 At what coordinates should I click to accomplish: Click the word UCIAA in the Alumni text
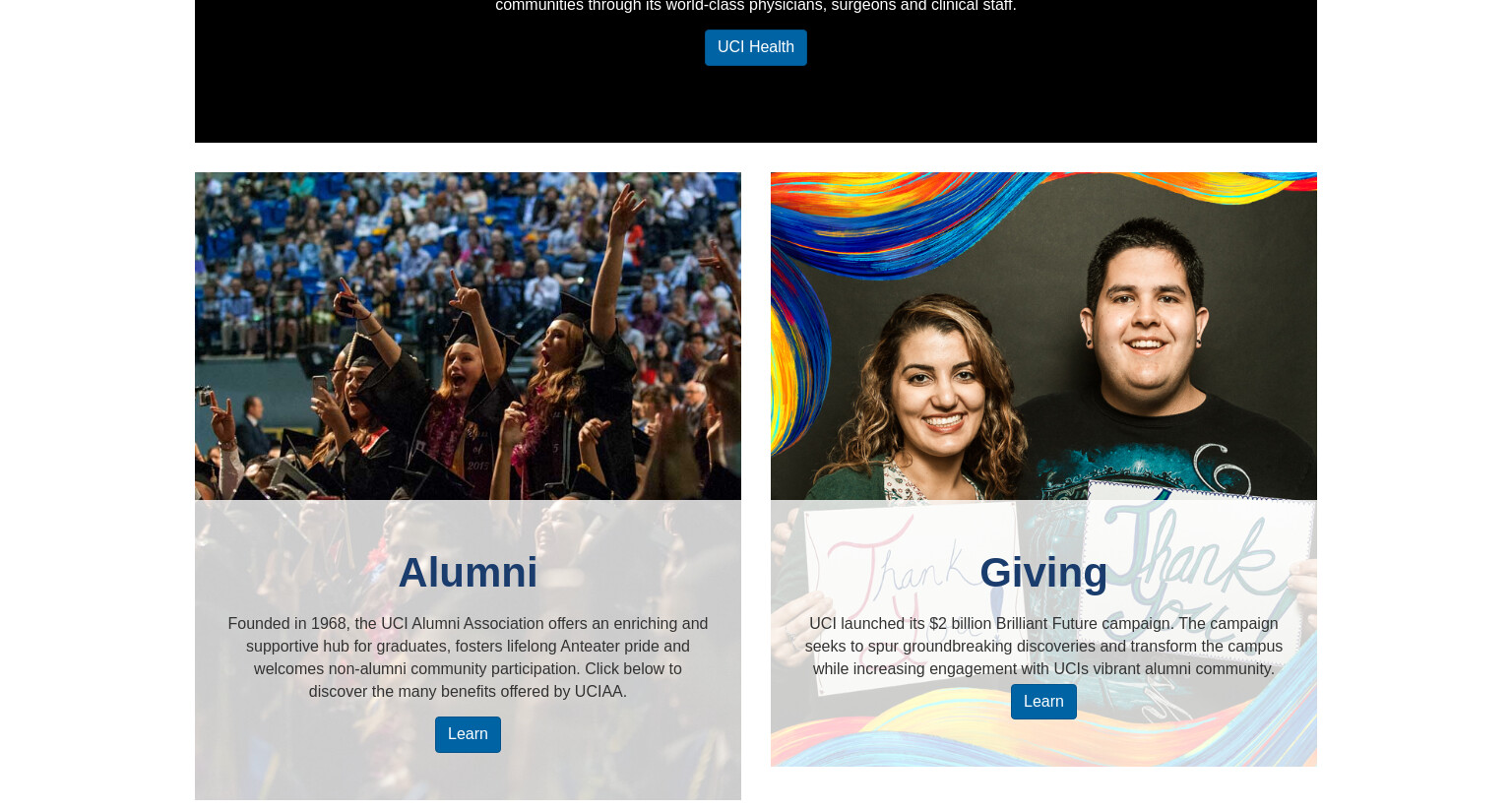point(598,691)
